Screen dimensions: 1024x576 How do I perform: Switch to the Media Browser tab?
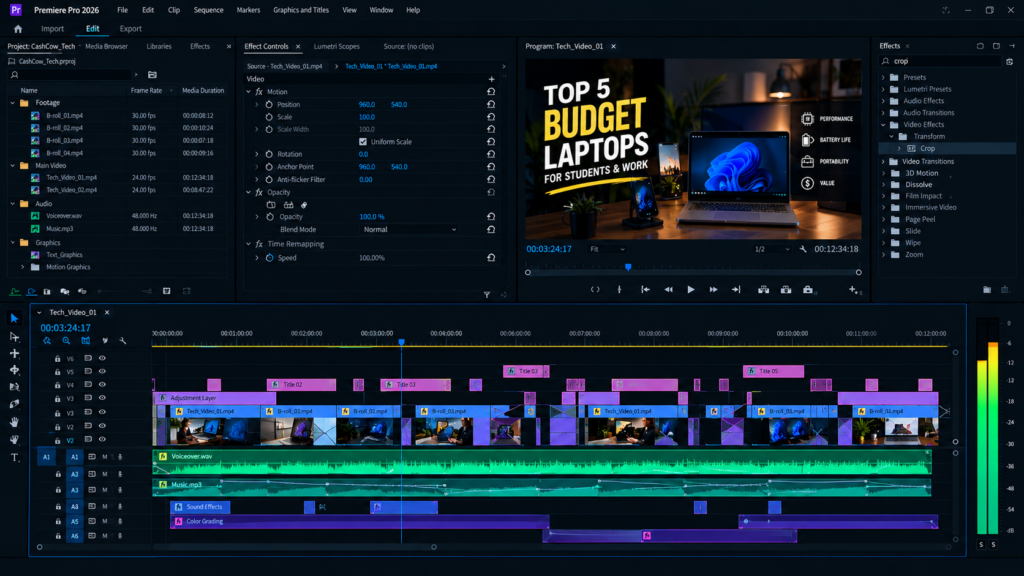pos(106,46)
